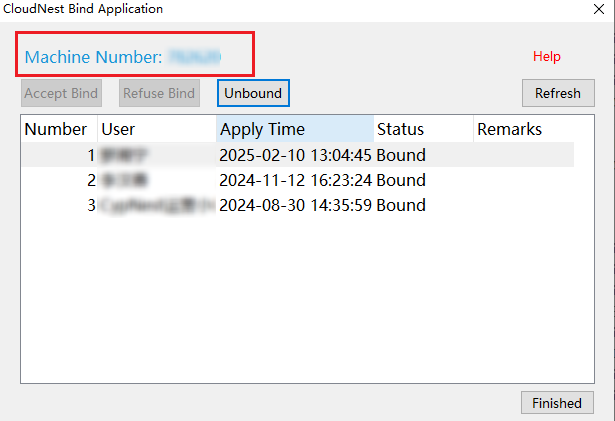Click the Refresh button

[558, 93]
